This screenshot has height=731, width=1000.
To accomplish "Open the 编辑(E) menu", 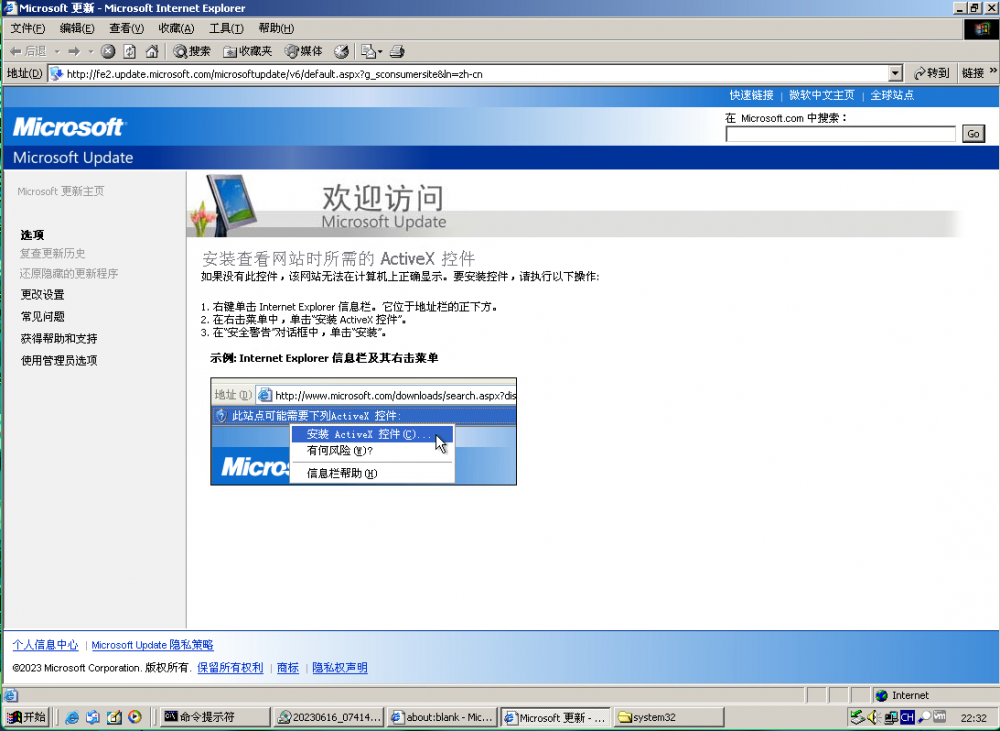I will (77, 28).
